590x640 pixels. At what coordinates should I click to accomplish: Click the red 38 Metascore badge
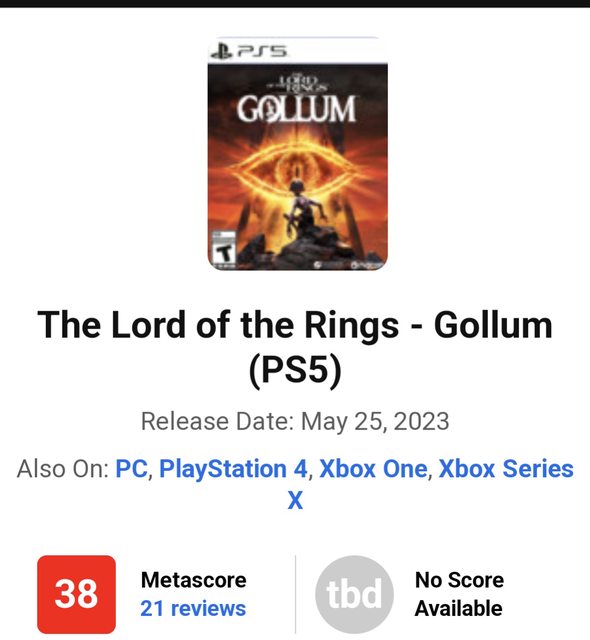tap(76, 594)
